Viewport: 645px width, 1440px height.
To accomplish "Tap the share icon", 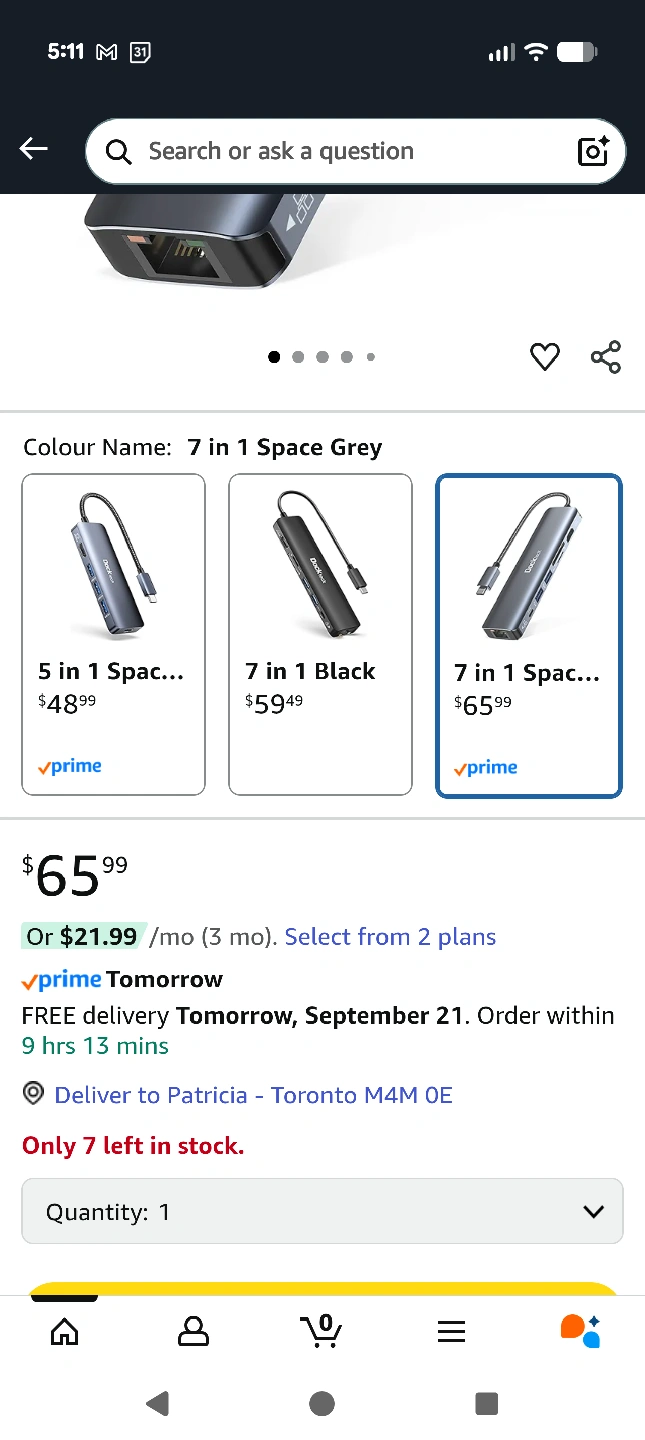I will click(606, 357).
